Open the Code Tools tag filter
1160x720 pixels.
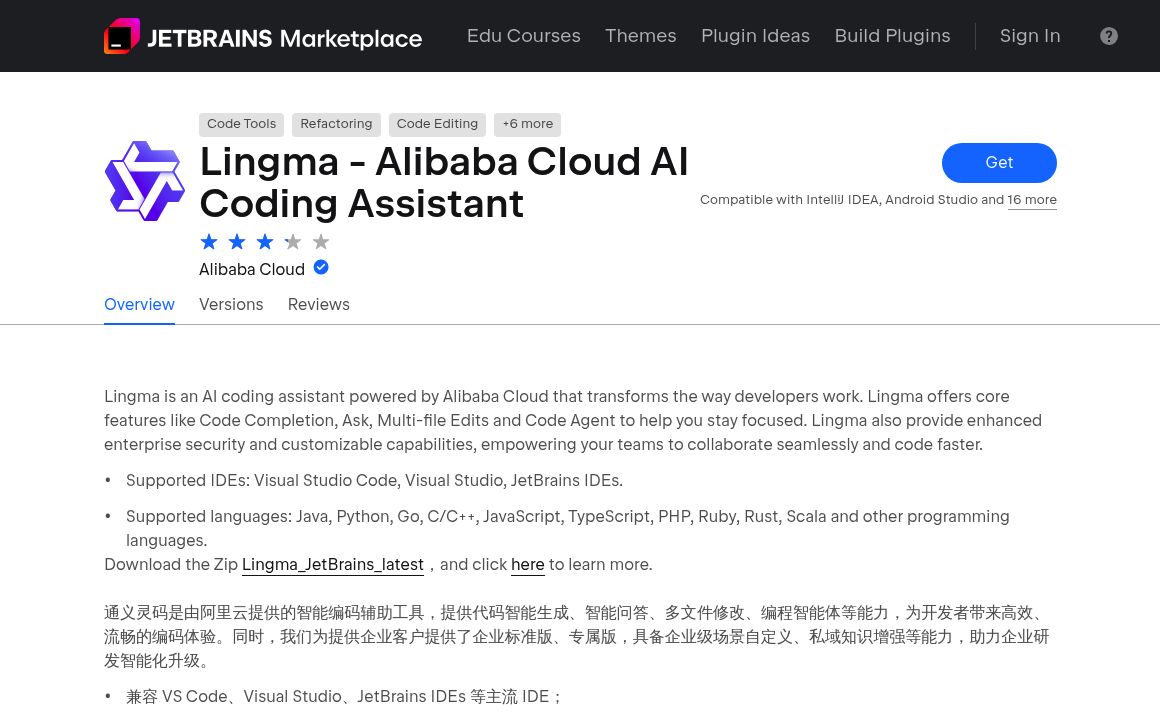pos(241,124)
